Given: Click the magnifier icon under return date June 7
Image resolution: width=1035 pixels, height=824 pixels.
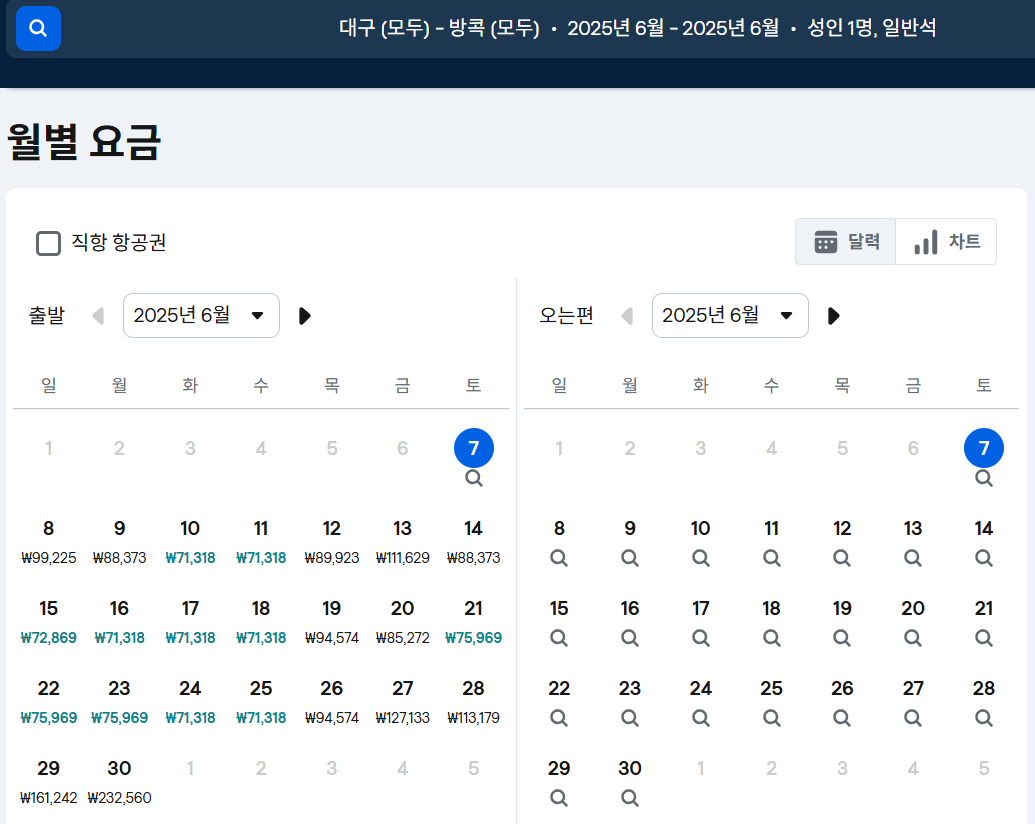Looking at the screenshot, I should [x=983, y=478].
